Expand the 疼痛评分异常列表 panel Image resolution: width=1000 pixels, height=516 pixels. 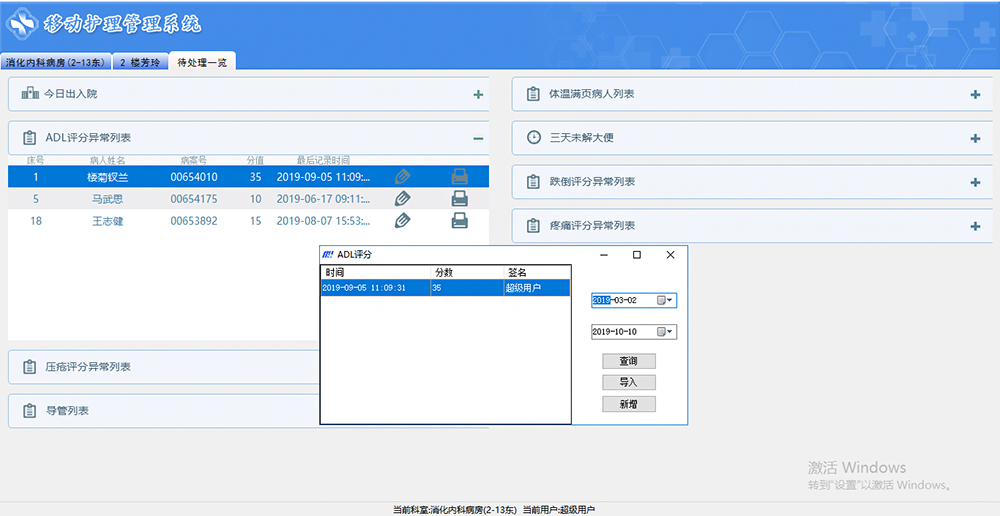974,226
